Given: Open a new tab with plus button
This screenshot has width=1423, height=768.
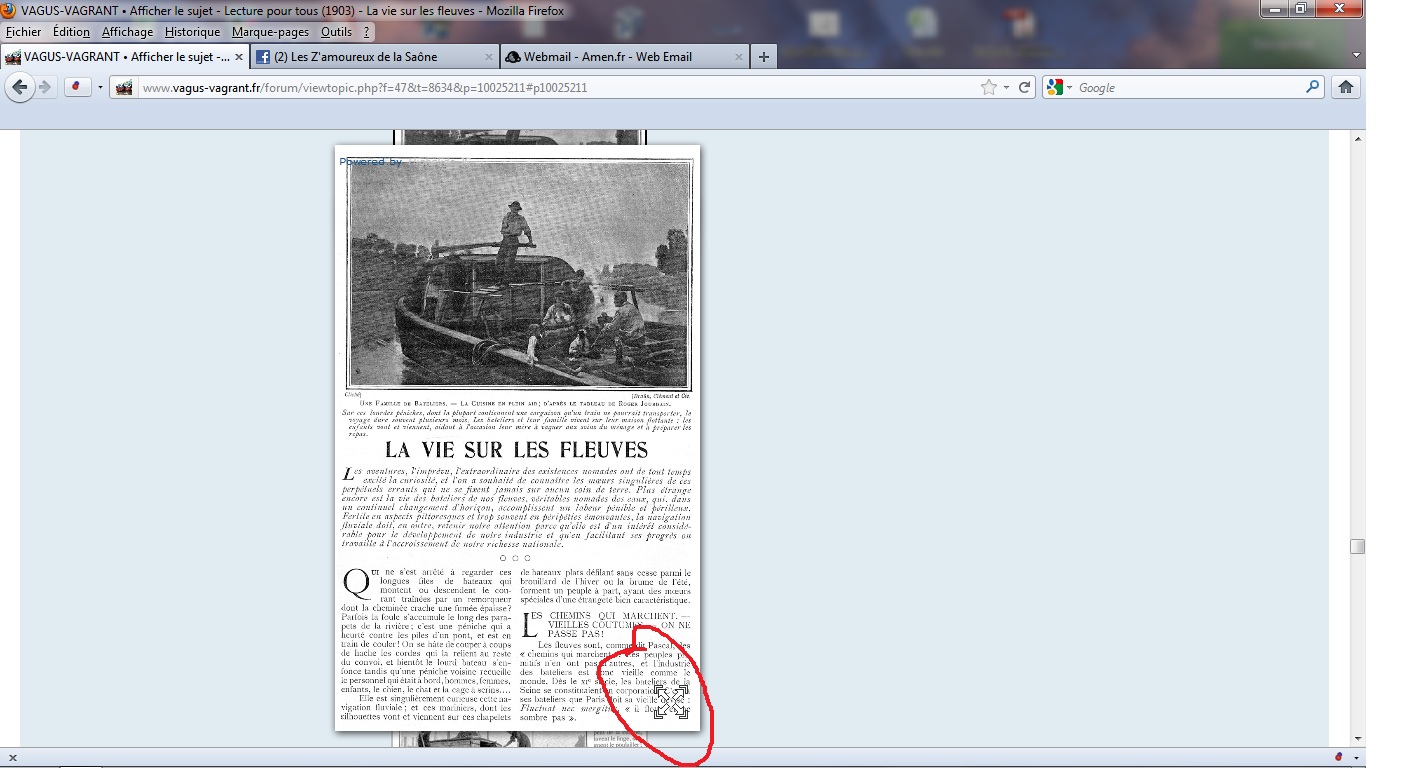Looking at the screenshot, I should [x=764, y=57].
